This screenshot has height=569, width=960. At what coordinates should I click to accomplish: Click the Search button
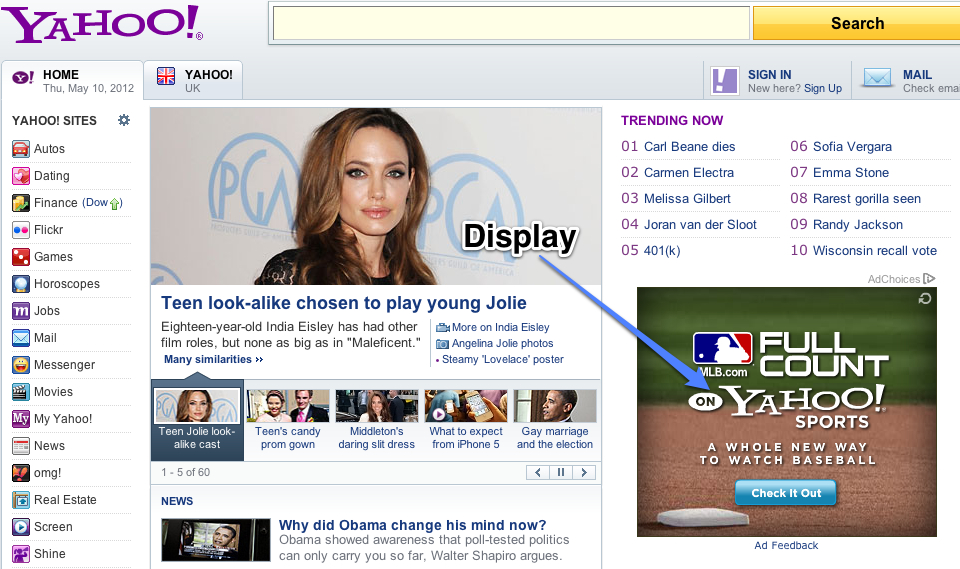(x=857, y=23)
